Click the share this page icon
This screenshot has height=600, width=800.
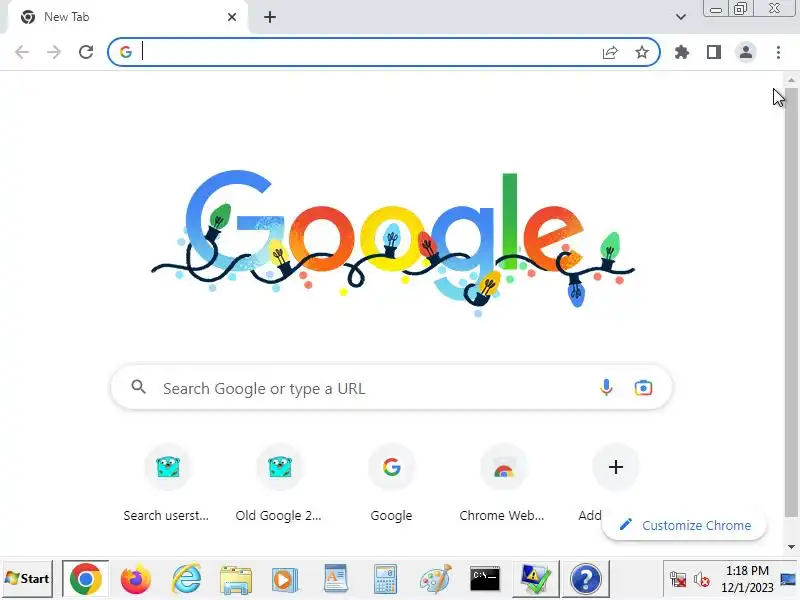pos(610,52)
